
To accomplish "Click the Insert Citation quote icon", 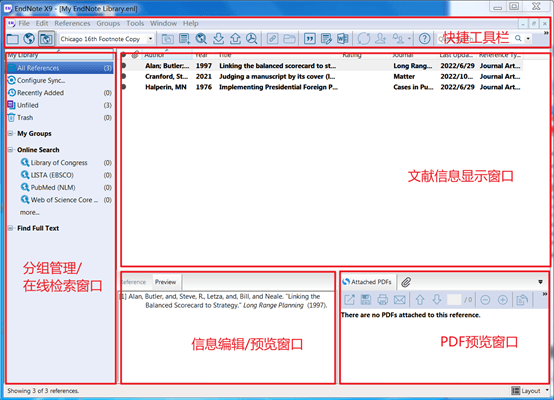I will point(310,39).
